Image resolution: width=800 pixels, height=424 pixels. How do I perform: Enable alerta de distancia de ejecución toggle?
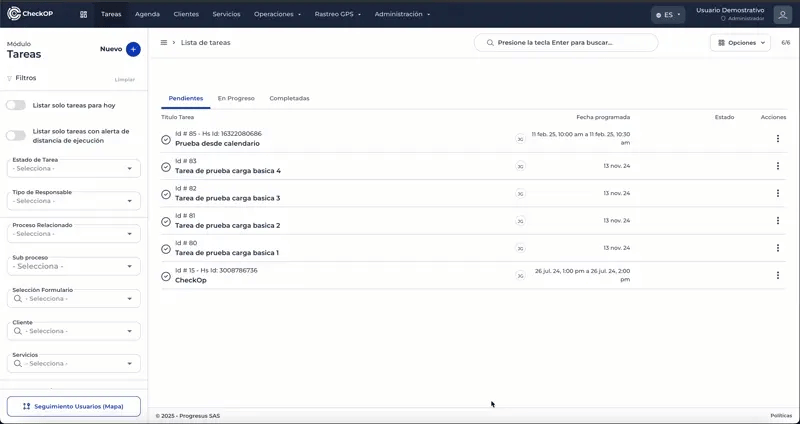[x=16, y=136]
